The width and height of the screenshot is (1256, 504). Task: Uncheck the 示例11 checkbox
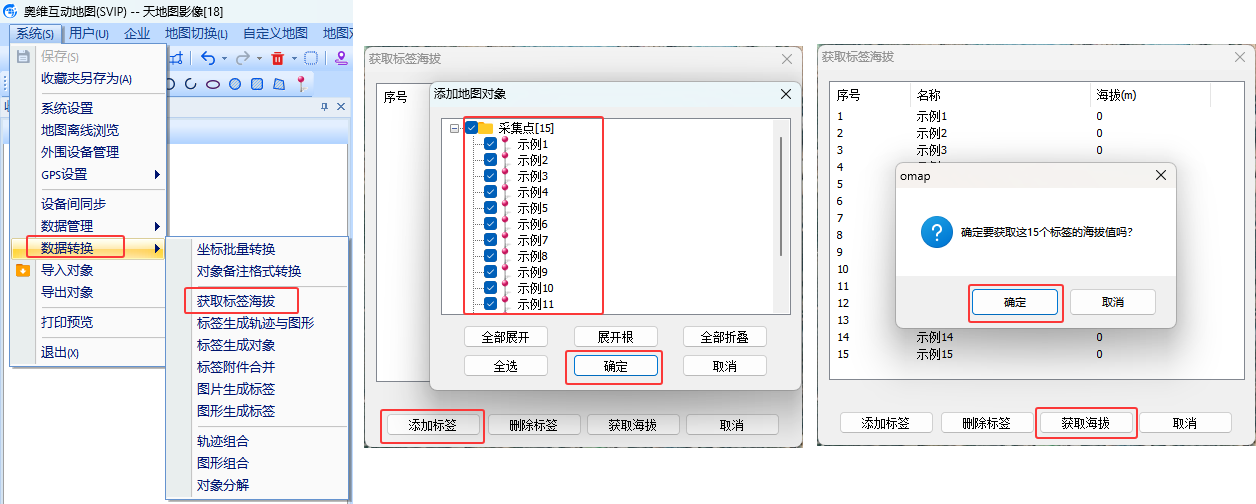point(490,304)
